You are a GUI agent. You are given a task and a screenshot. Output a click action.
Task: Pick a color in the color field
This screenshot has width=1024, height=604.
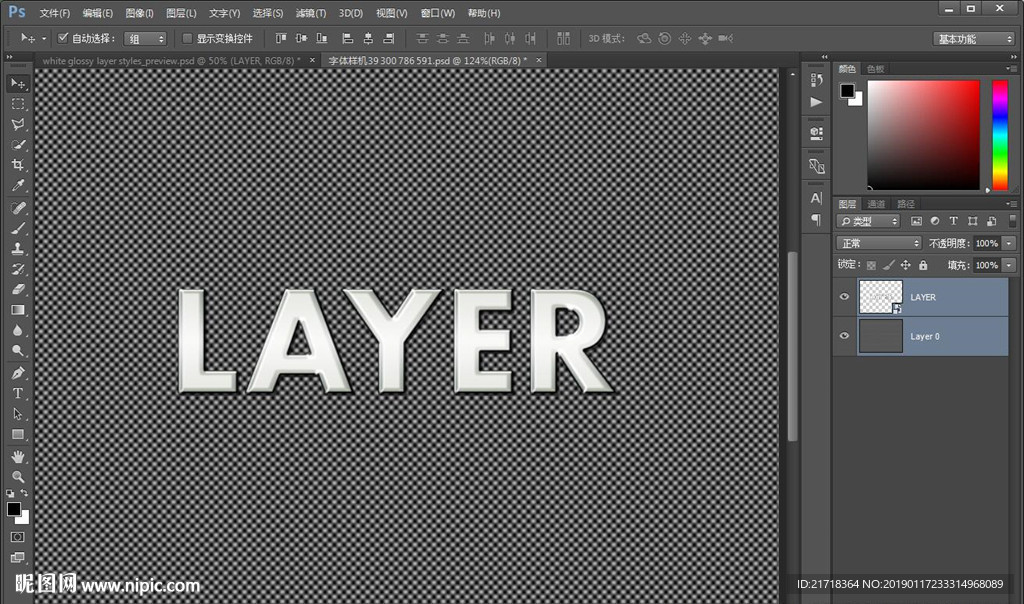pos(923,135)
